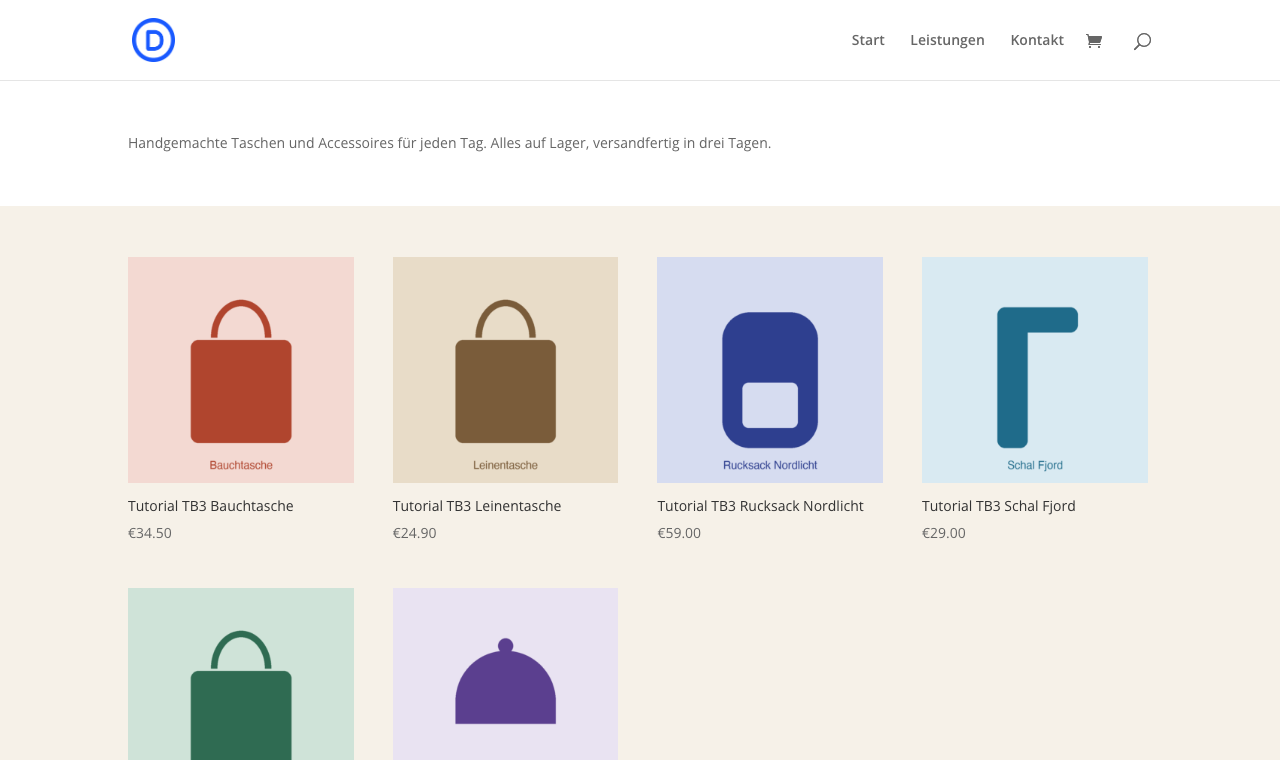Image resolution: width=1280 pixels, height=760 pixels.
Task: Open the Schal Fjord product image
Action: tap(1035, 370)
